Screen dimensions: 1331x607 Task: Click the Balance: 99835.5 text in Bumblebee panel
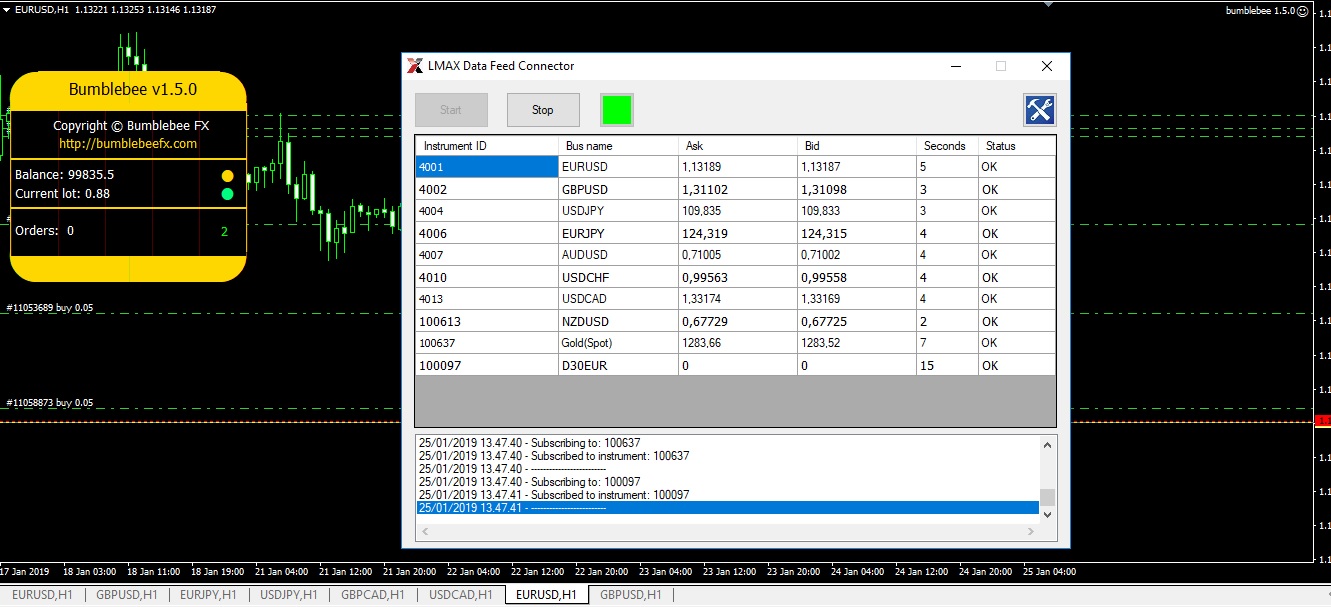(x=64, y=175)
